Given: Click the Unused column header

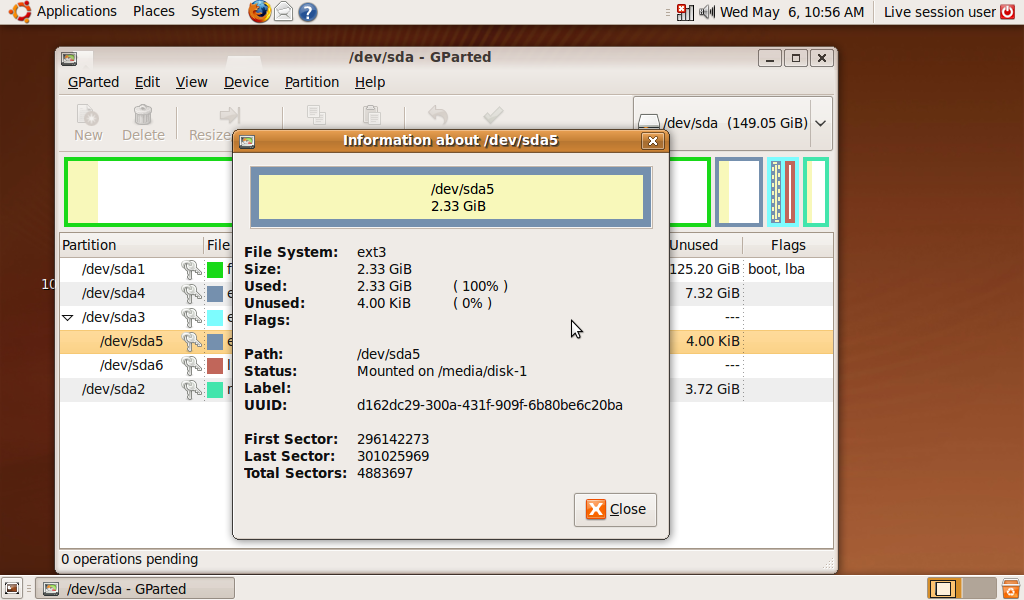Looking at the screenshot, I should 705,245.
